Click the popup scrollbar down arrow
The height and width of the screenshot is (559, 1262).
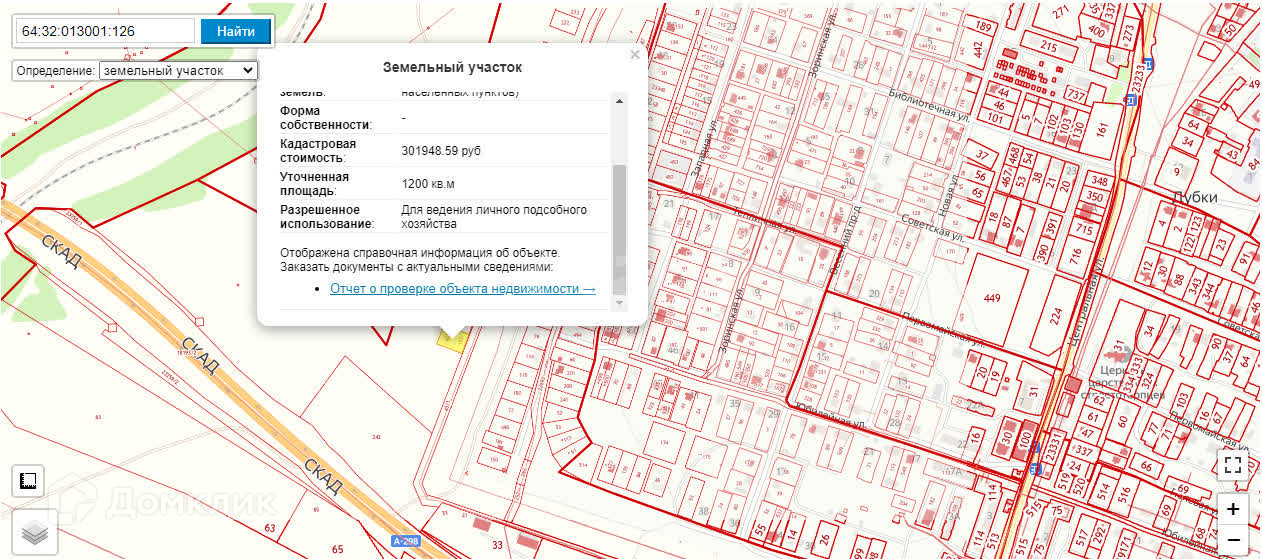pos(619,302)
